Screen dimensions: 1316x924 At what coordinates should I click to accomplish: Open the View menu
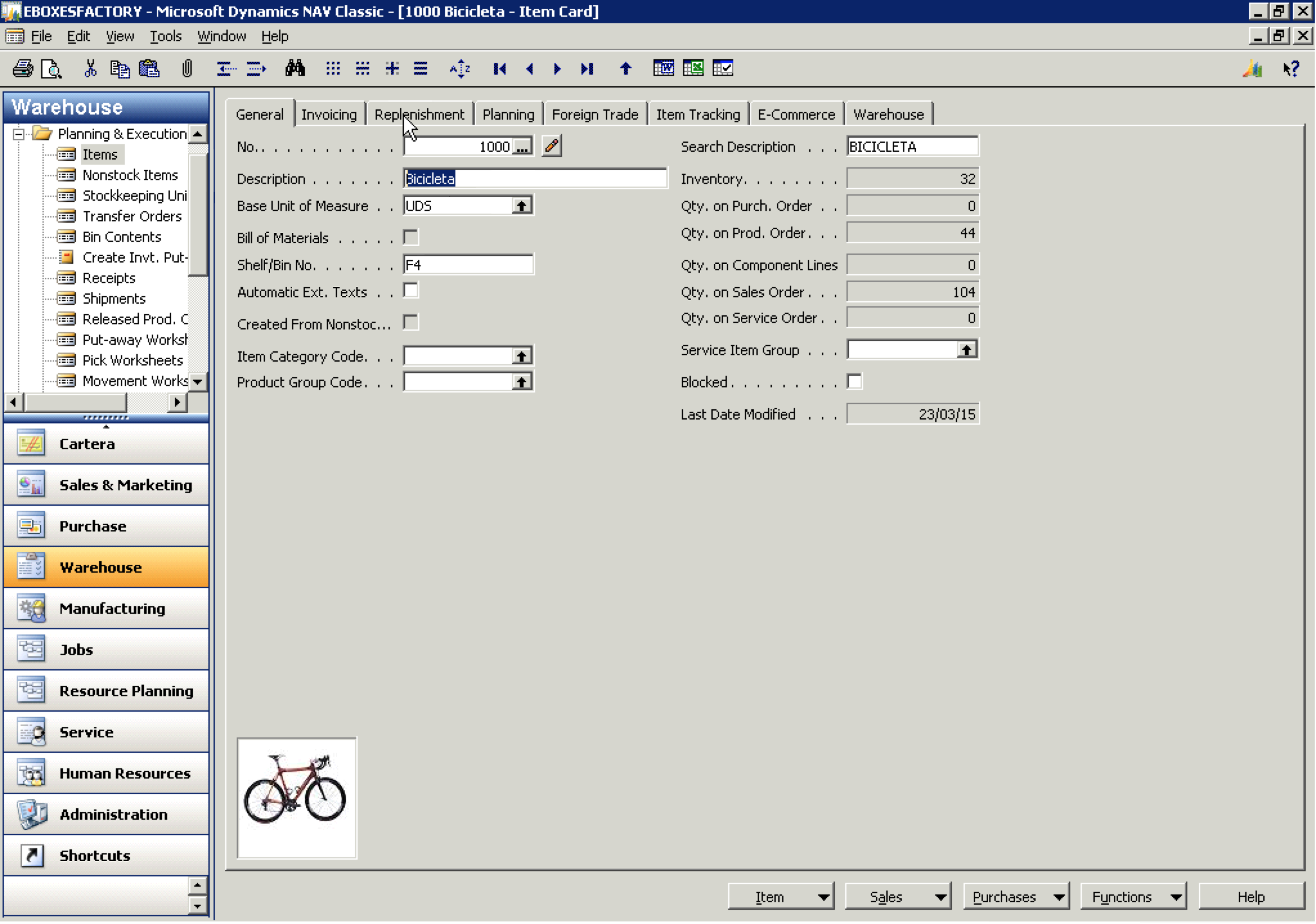click(120, 36)
